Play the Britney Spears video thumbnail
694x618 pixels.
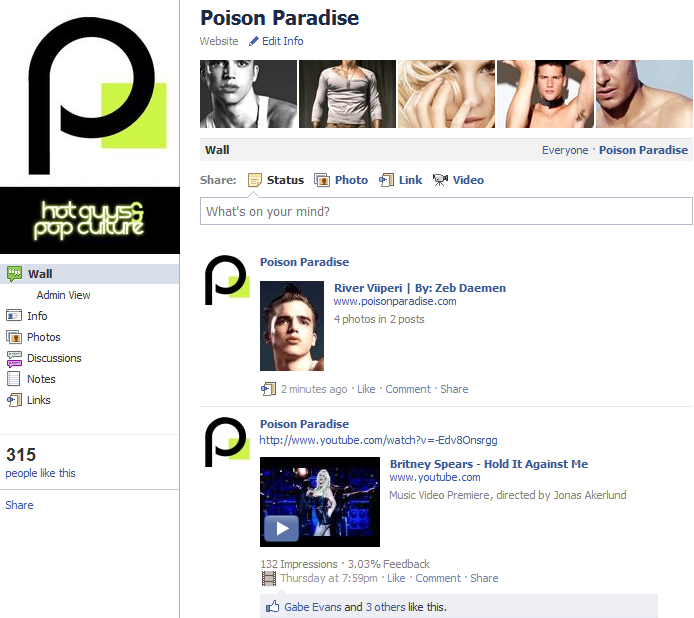pos(320,502)
